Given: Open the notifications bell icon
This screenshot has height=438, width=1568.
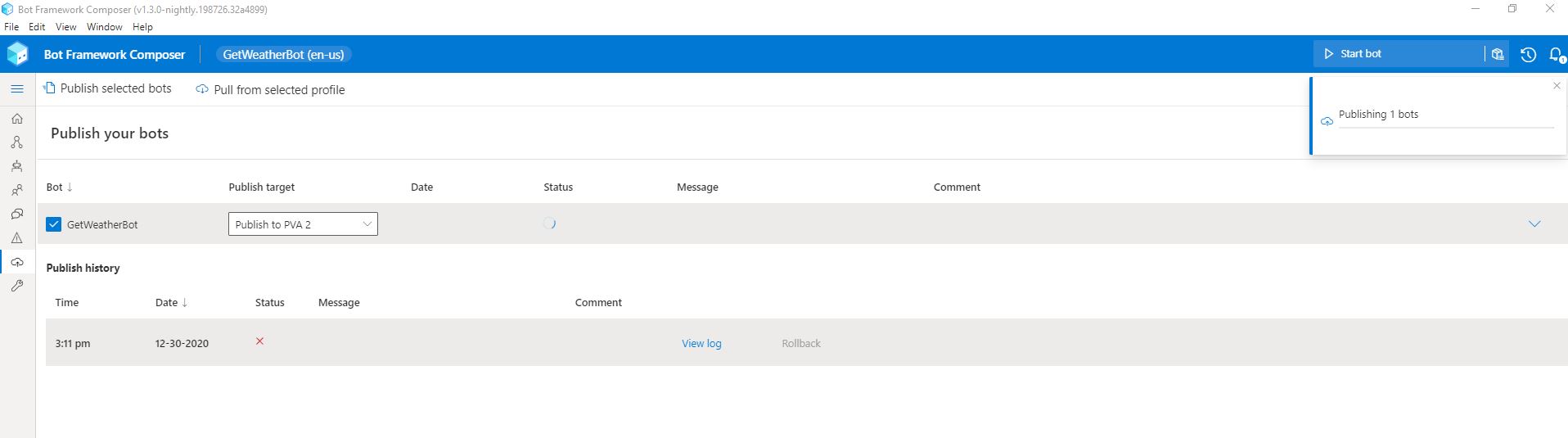Looking at the screenshot, I should pos(1557,55).
